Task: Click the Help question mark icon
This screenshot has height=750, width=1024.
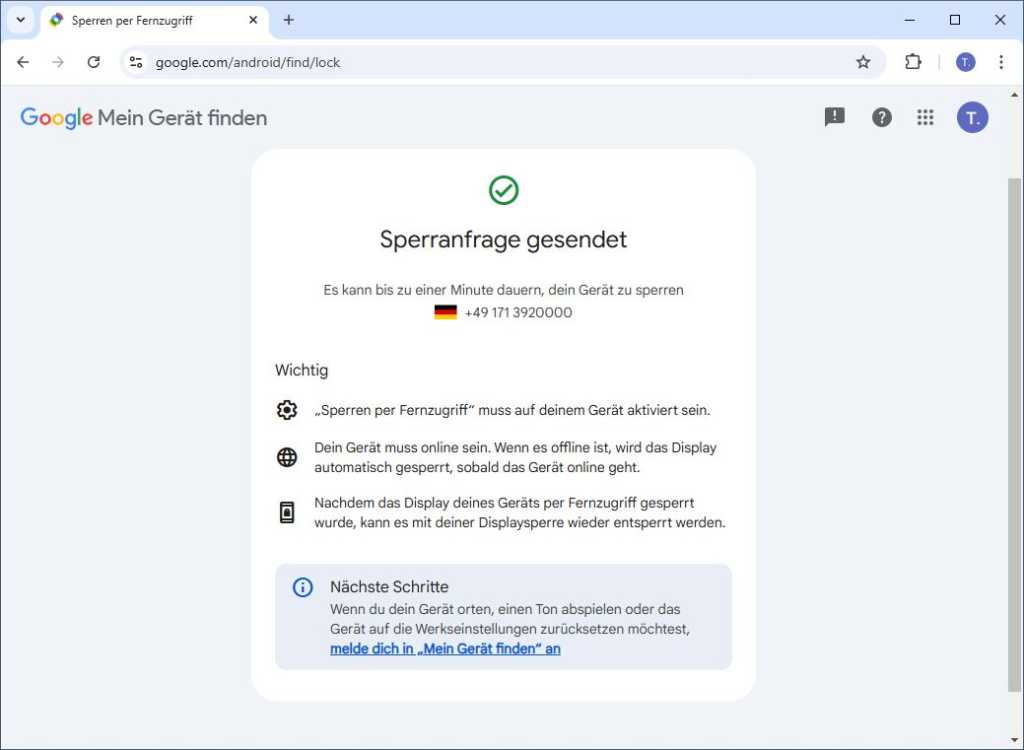Action: (881, 117)
